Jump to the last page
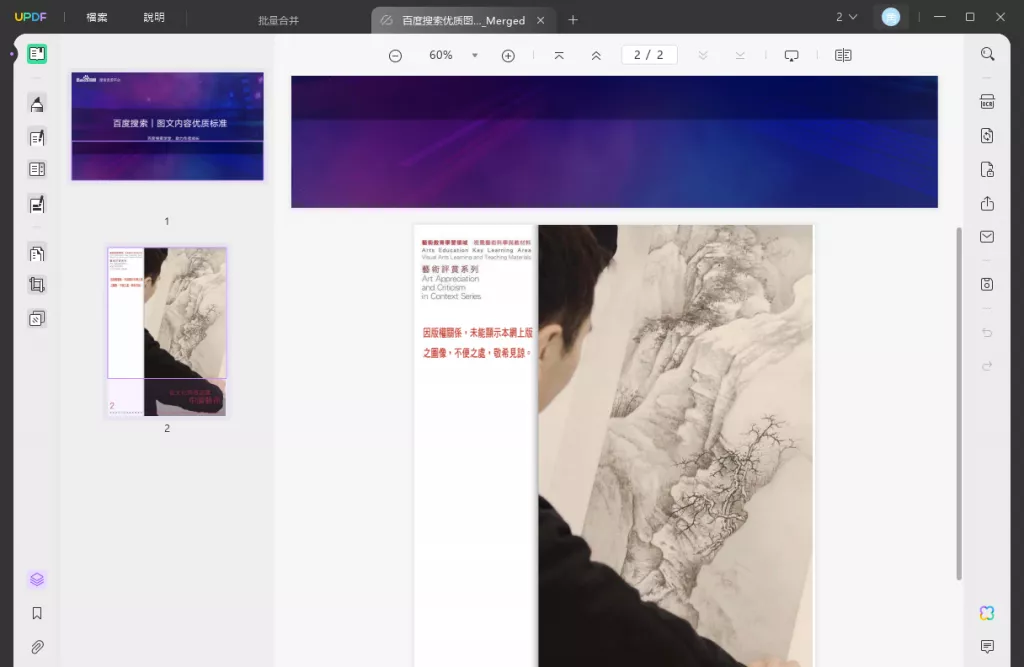 pyautogui.click(x=740, y=56)
